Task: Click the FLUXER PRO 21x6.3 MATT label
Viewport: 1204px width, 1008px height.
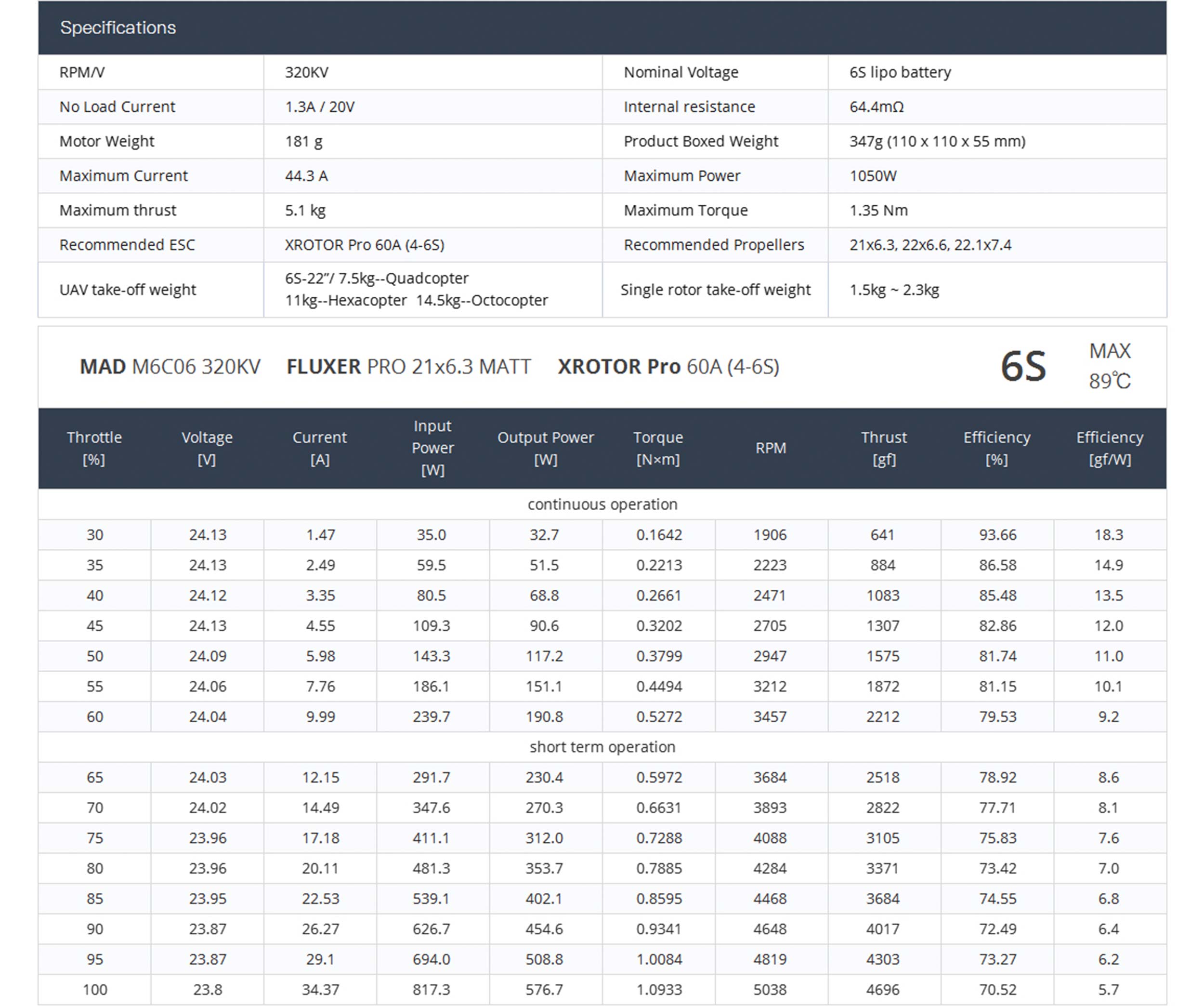Action: 408,367
